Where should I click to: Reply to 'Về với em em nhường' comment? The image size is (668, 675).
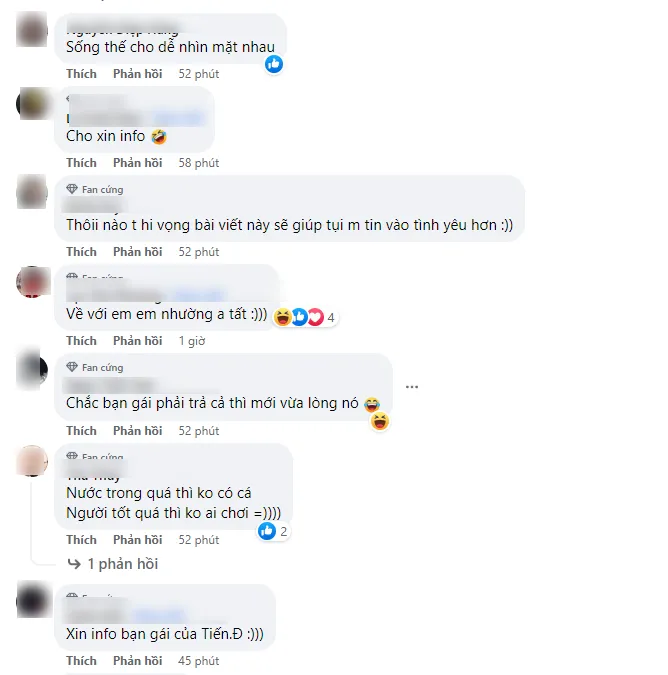click(x=137, y=341)
